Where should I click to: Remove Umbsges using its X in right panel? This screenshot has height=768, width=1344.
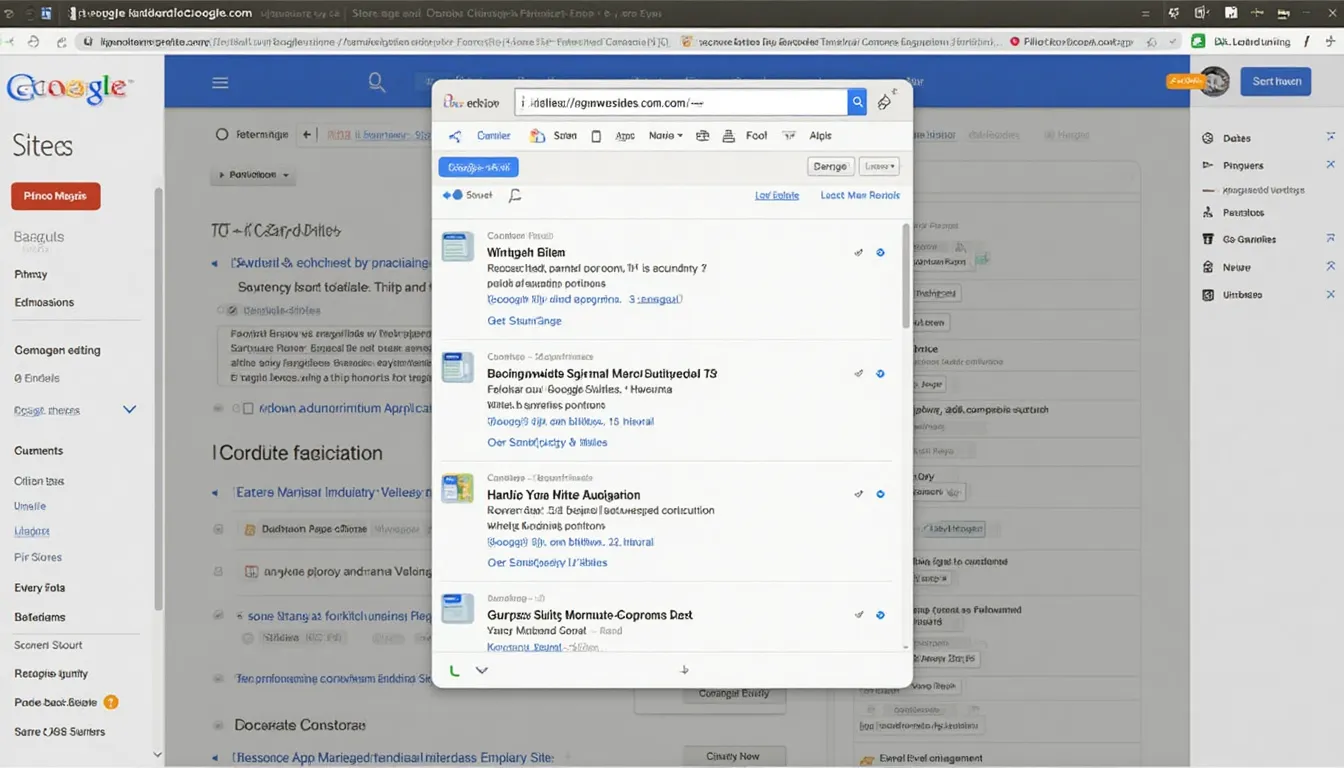(x=1330, y=294)
